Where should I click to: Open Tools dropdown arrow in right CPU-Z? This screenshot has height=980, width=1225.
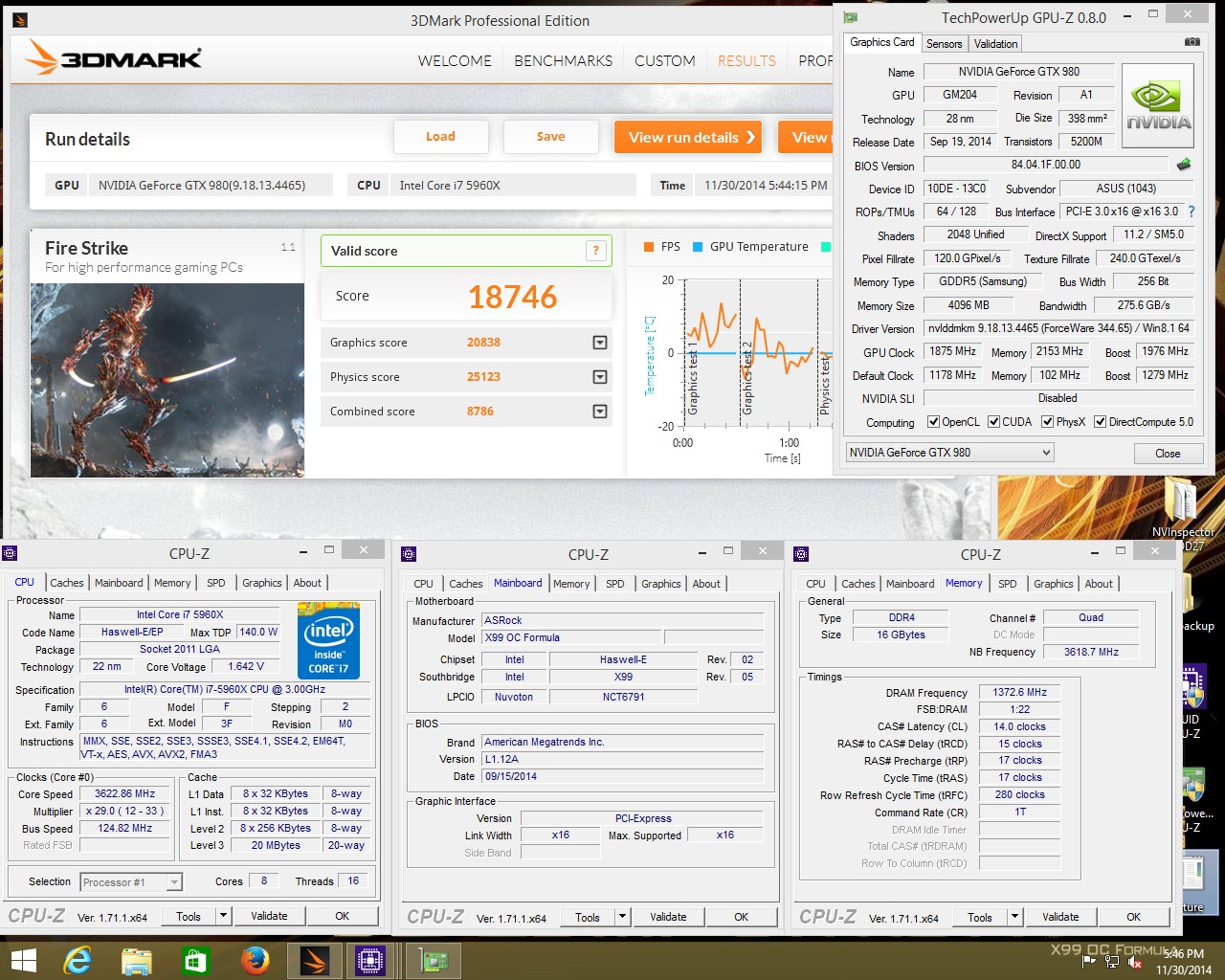point(1014,917)
